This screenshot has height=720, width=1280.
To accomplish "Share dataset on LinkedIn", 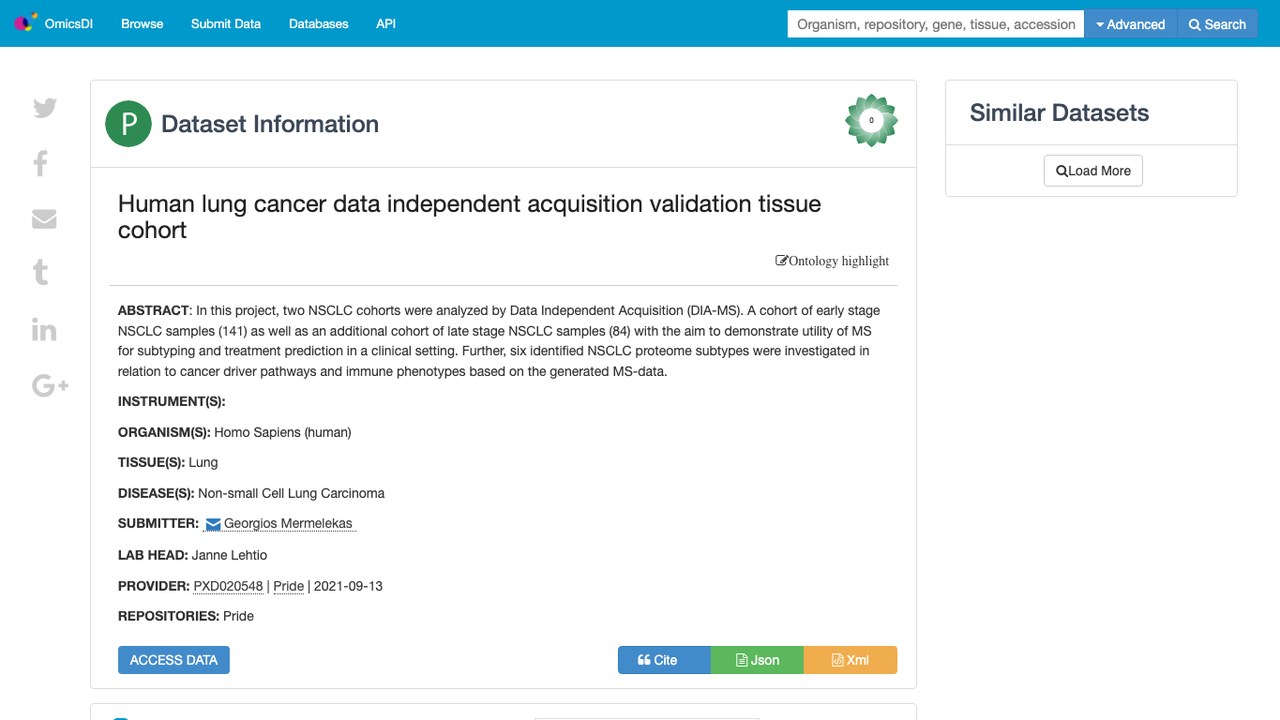I will pyautogui.click(x=44, y=330).
